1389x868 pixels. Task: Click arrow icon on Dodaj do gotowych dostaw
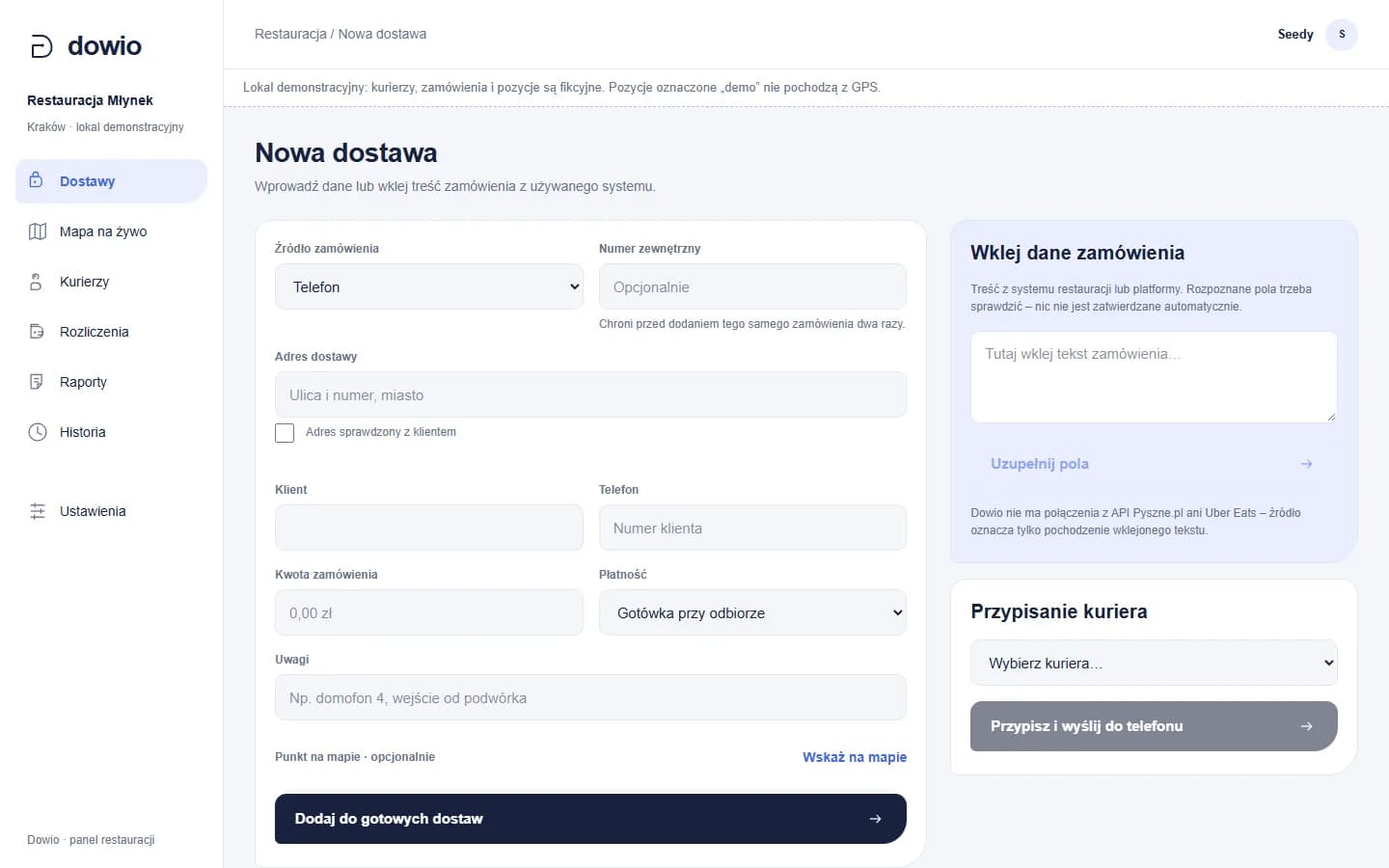coord(875,819)
